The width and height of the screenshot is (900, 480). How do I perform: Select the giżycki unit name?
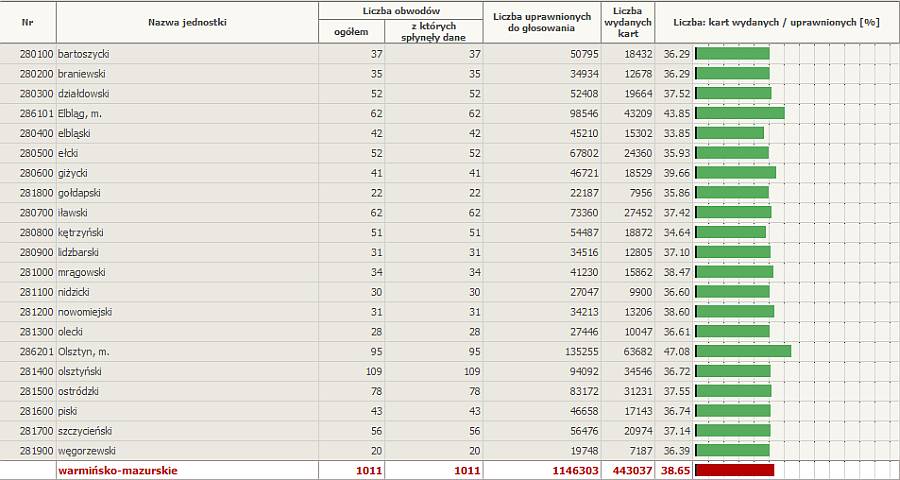72,173
